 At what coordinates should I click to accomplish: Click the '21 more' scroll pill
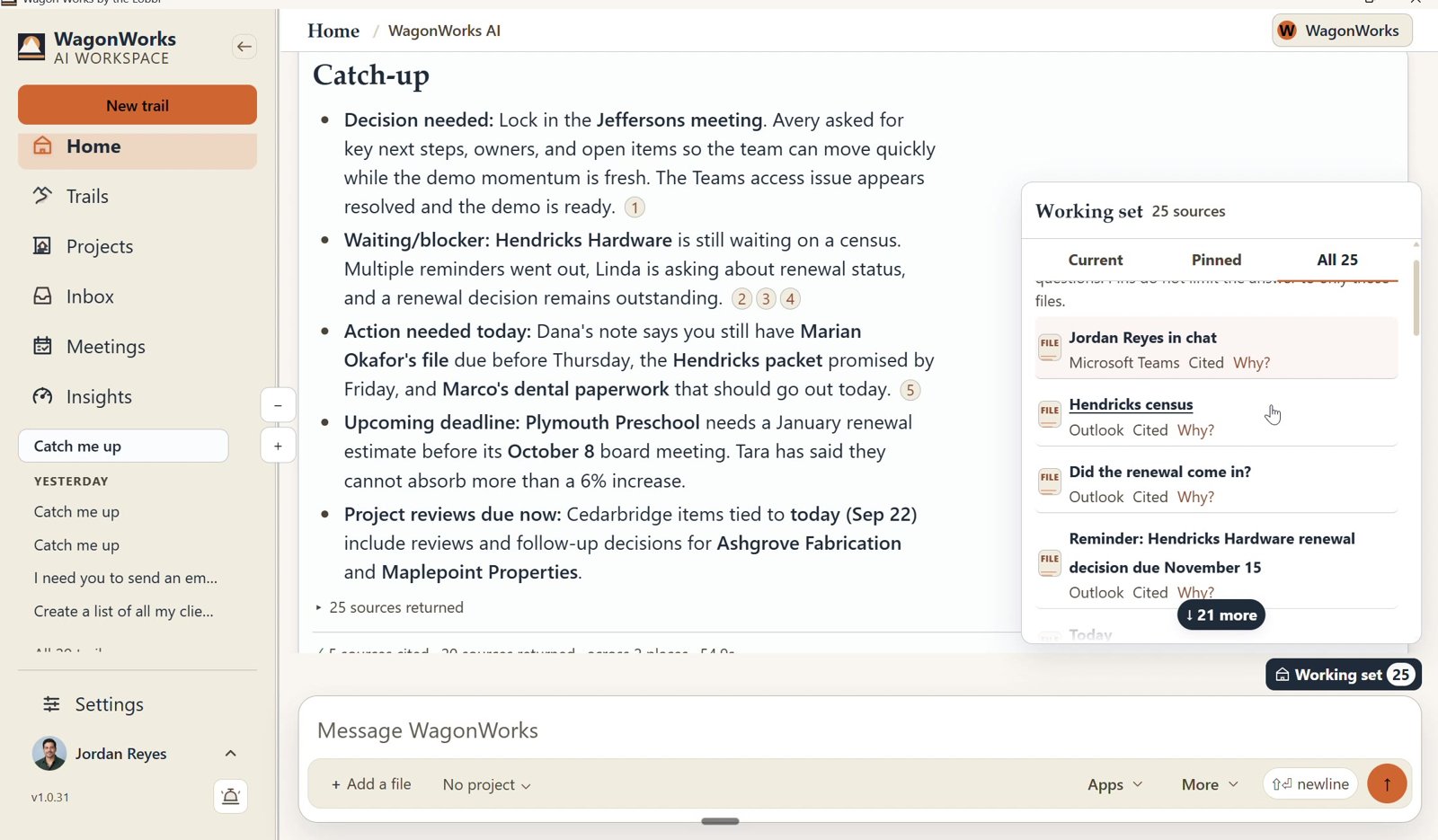[x=1221, y=615]
